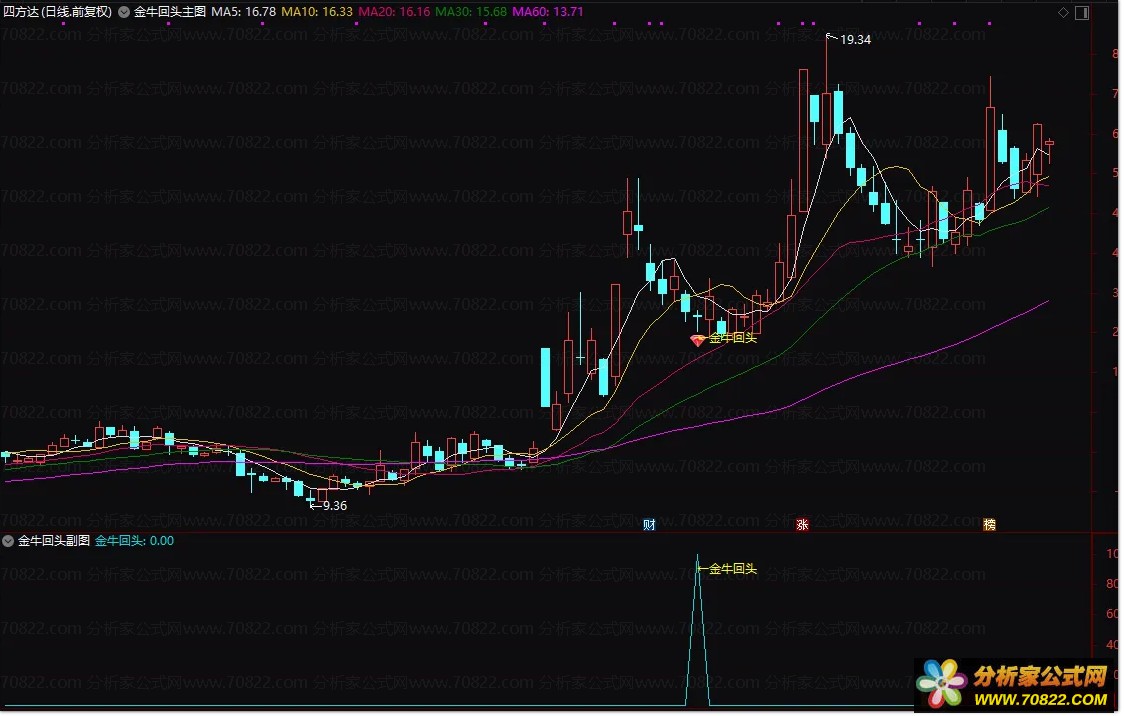Toggle the side panel layout icon
Image resolution: width=1124 pixels, height=716 pixels.
click(1082, 12)
